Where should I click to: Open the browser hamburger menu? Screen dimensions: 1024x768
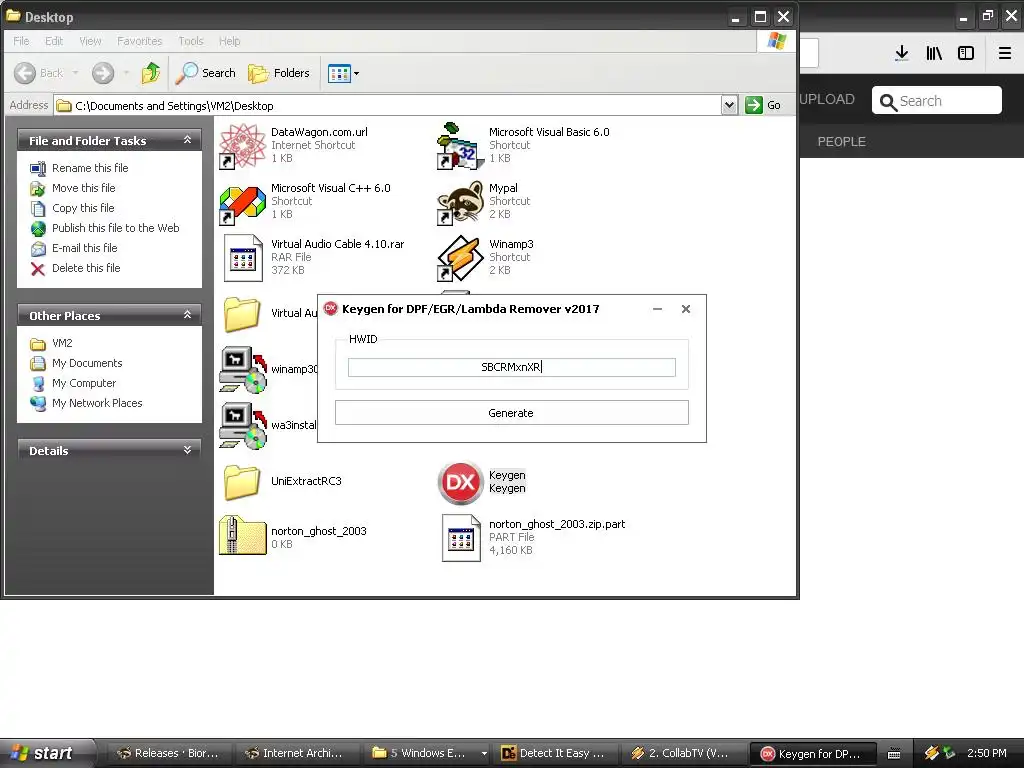pos(1005,54)
